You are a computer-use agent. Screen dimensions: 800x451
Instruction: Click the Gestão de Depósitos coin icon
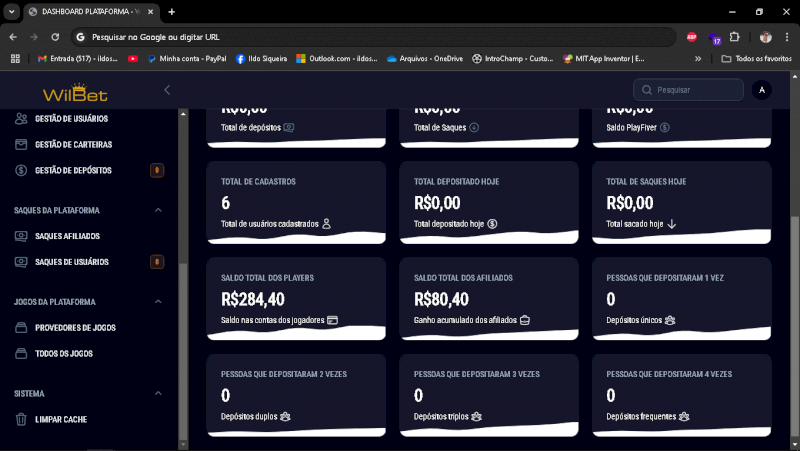pyautogui.click(x=22, y=171)
